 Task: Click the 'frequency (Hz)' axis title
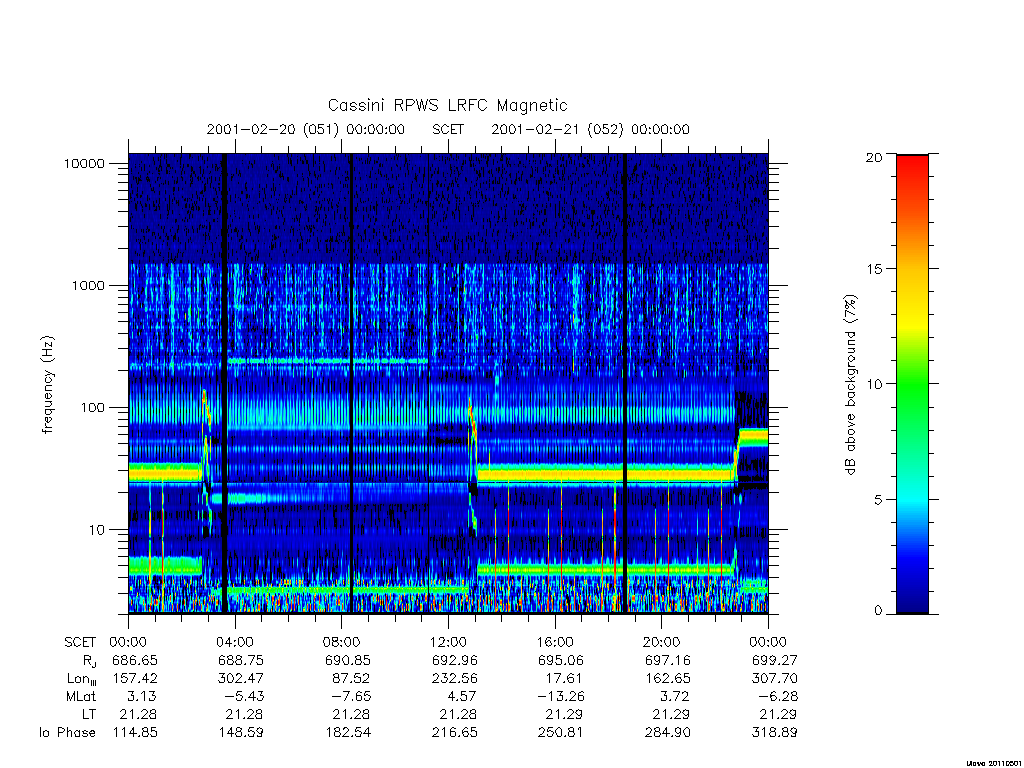point(48,385)
